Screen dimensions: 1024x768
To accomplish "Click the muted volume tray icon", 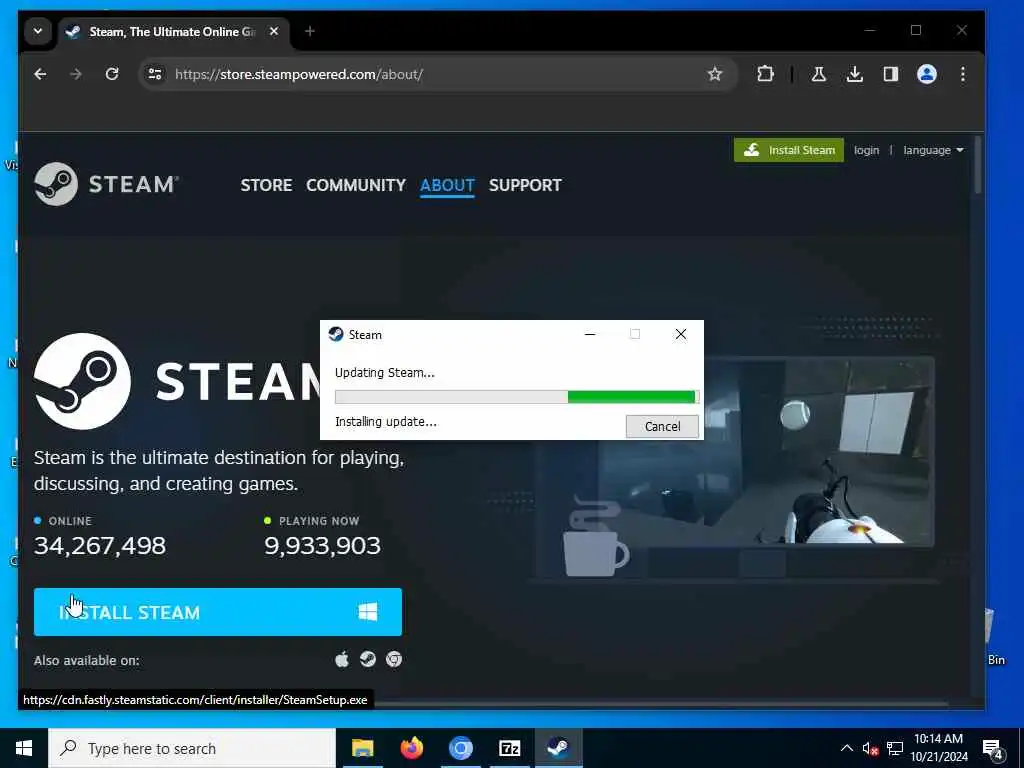I will point(871,748).
